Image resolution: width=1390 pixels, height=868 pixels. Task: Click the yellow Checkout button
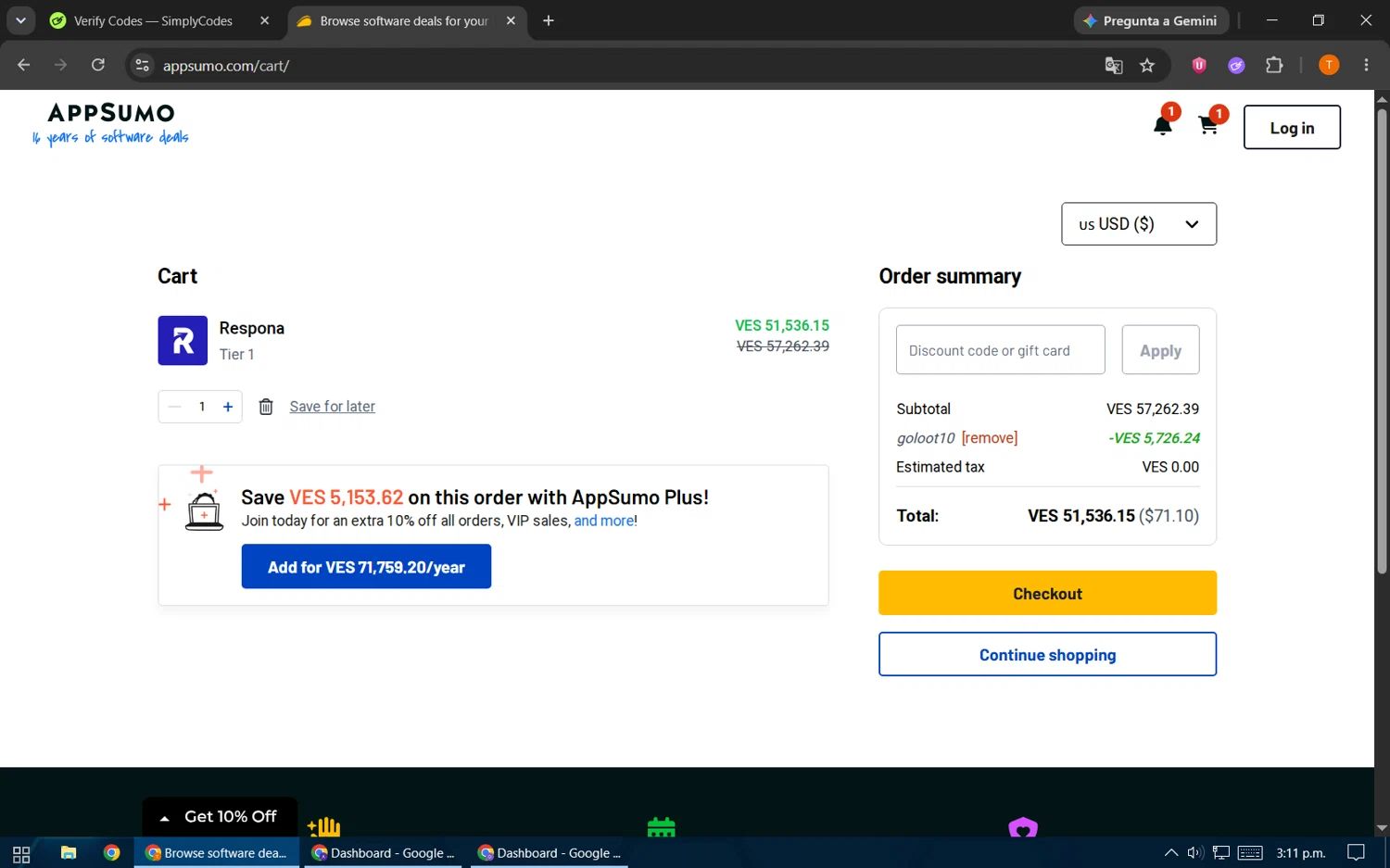1047,593
